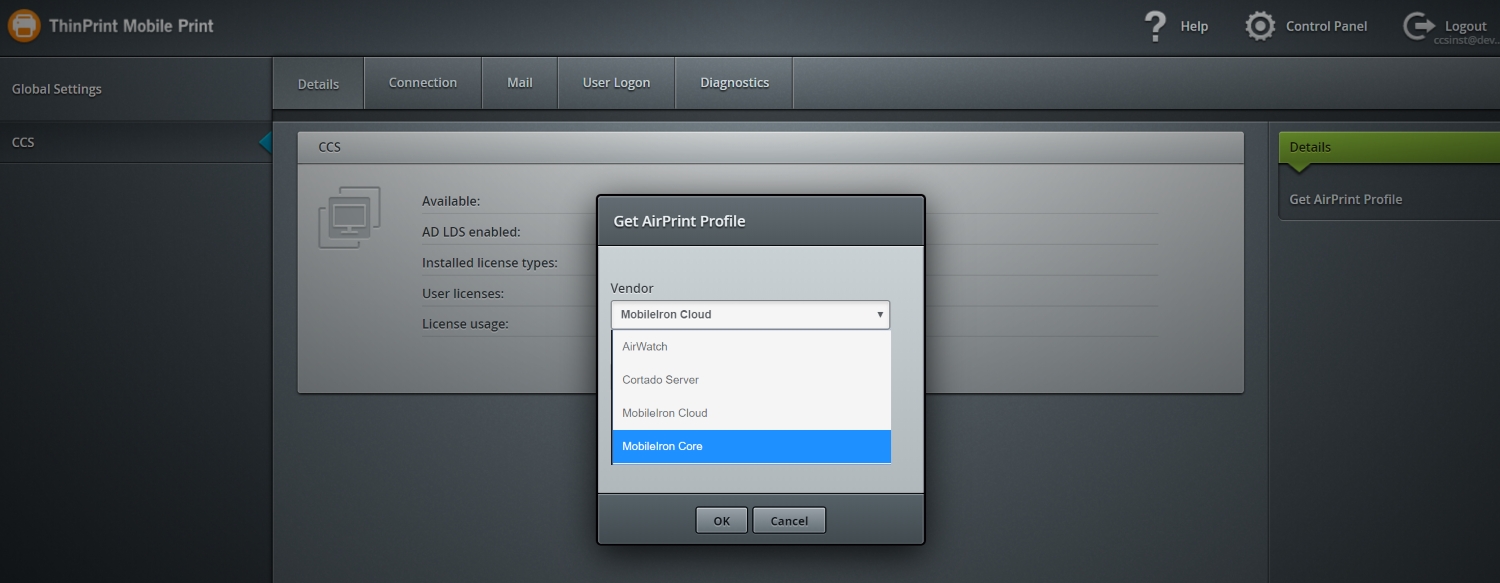Image resolution: width=1500 pixels, height=583 pixels.
Task: Open the Diagnostics tab
Action: [734, 83]
